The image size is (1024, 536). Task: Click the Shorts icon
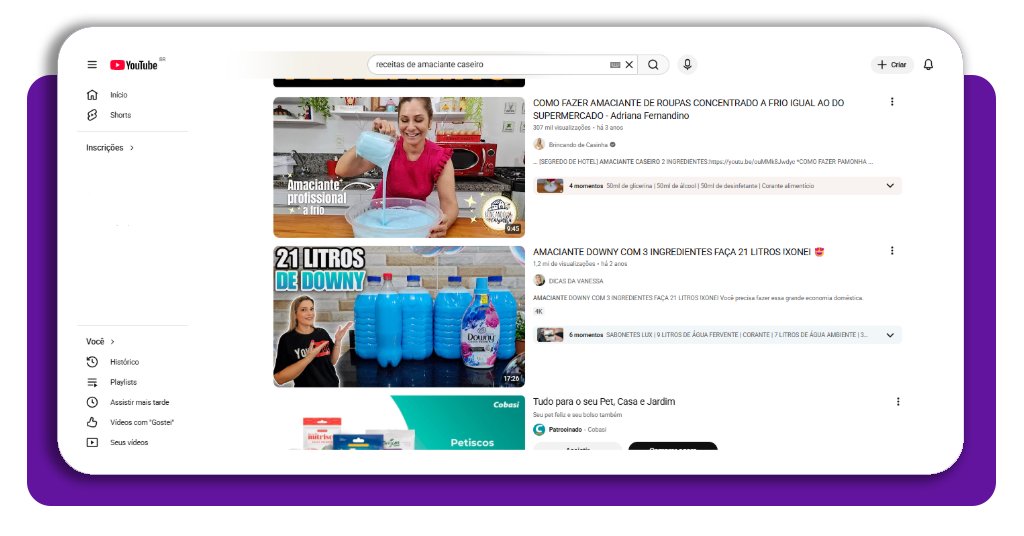pos(92,115)
